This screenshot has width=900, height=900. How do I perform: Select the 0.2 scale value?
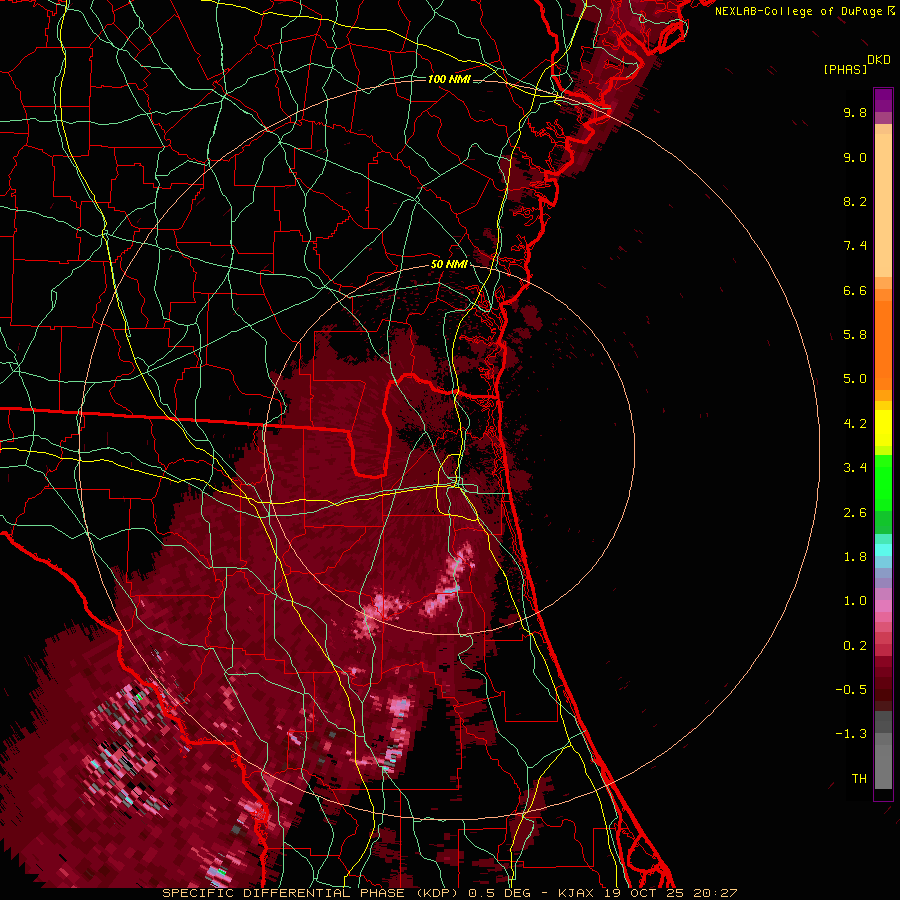[855, 646]
